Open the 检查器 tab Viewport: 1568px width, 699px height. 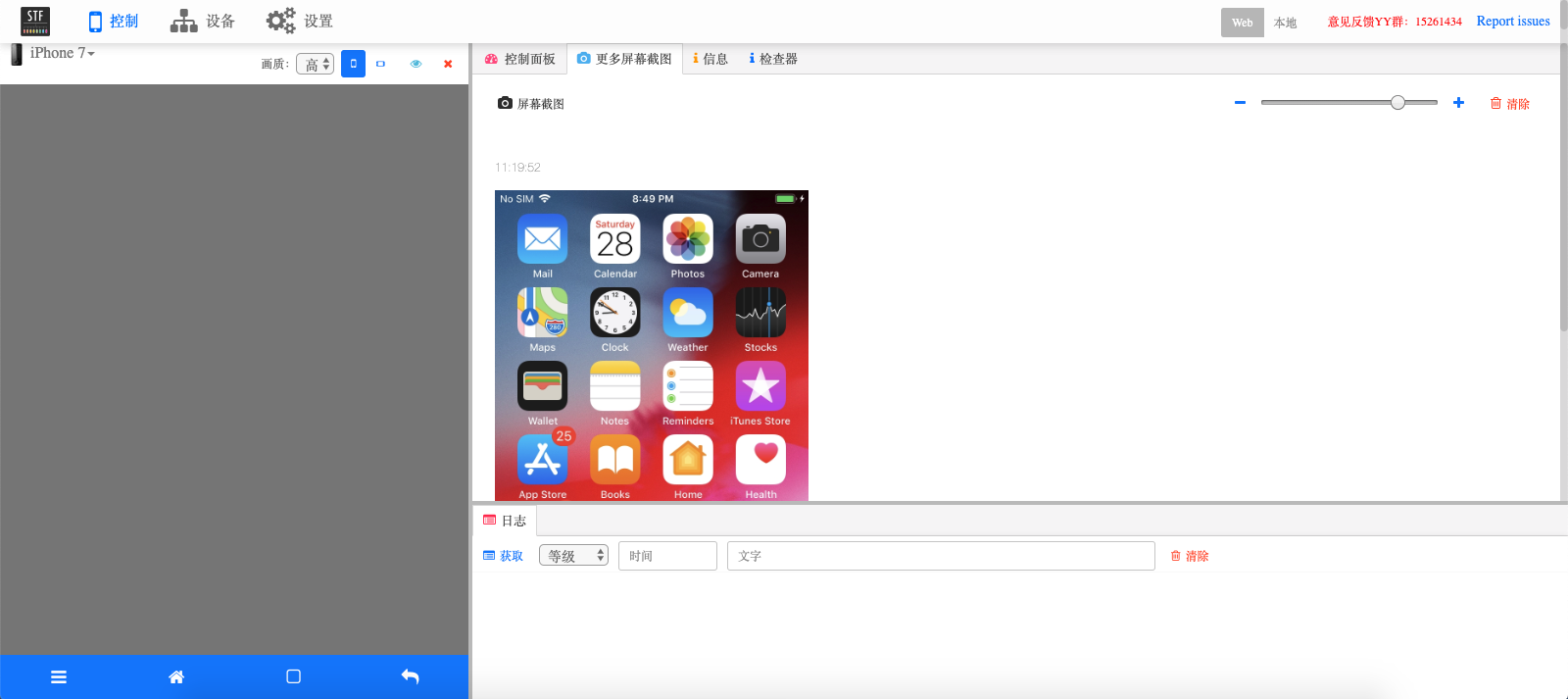coord(773,59)
